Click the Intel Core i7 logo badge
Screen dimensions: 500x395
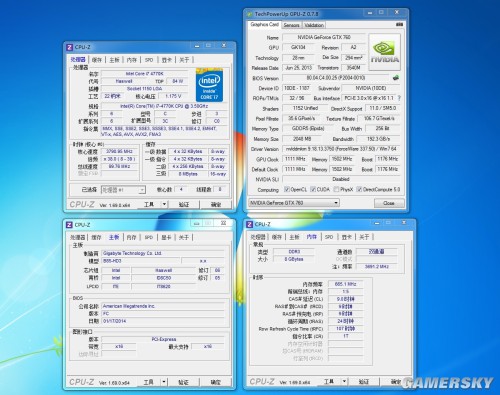pyautogui.click(x=209, y=85)
